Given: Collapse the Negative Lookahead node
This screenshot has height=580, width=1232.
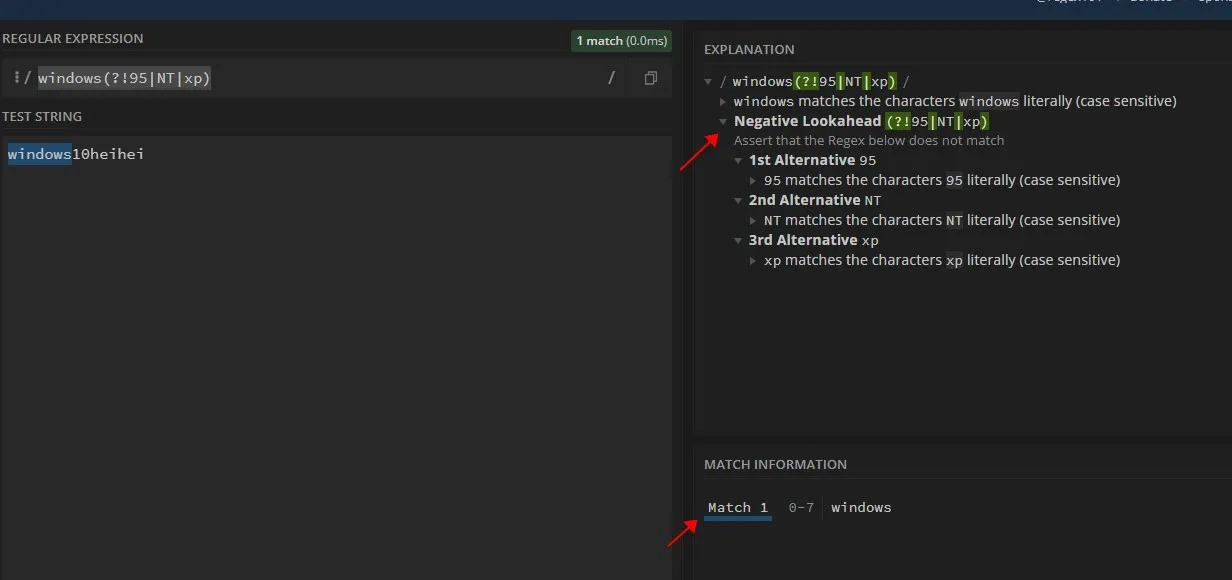Looking at the screenshot, I should (724, 121).
